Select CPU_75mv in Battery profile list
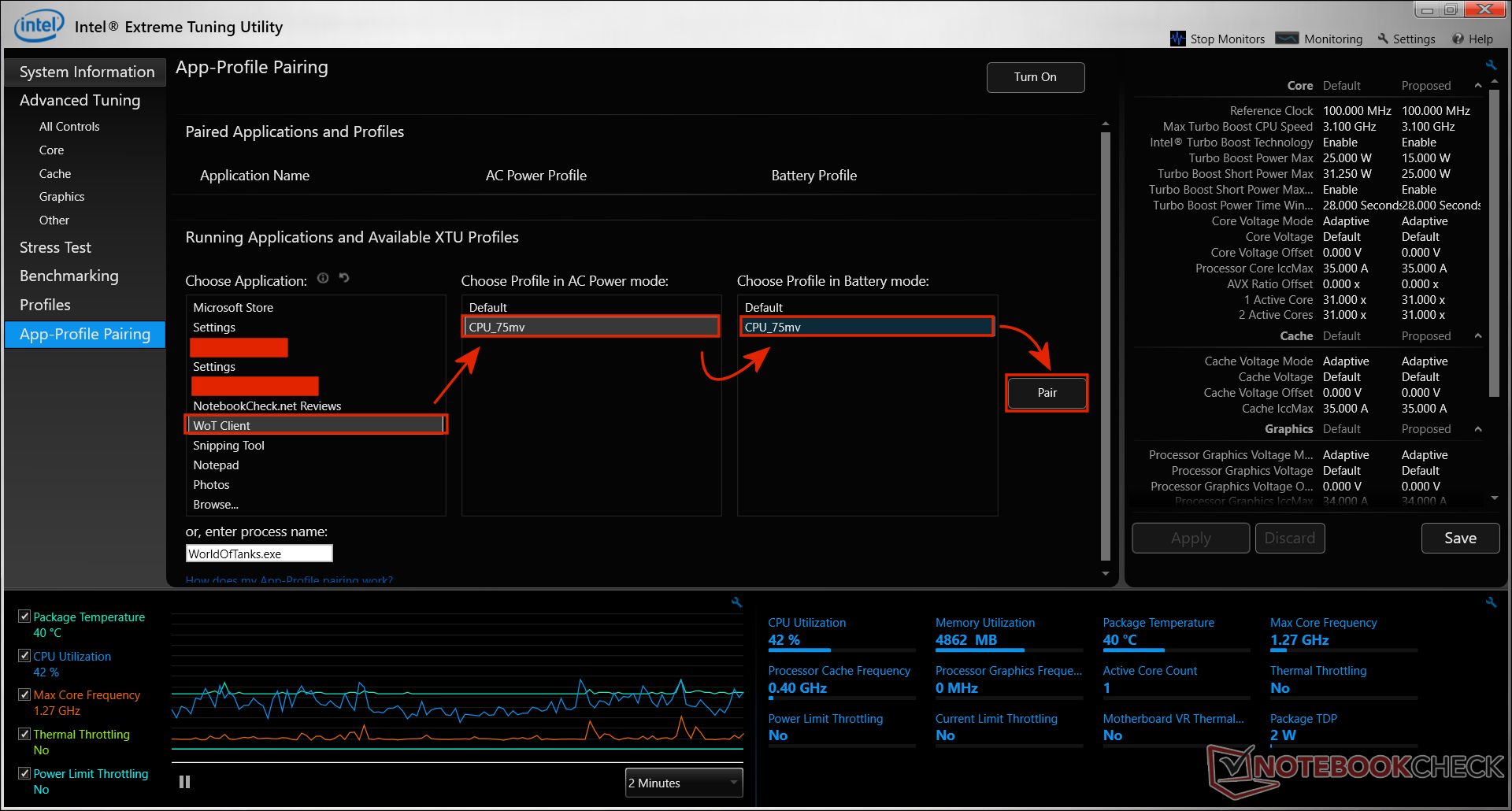This screenshot has height=811, width=1512. (867, 327)
